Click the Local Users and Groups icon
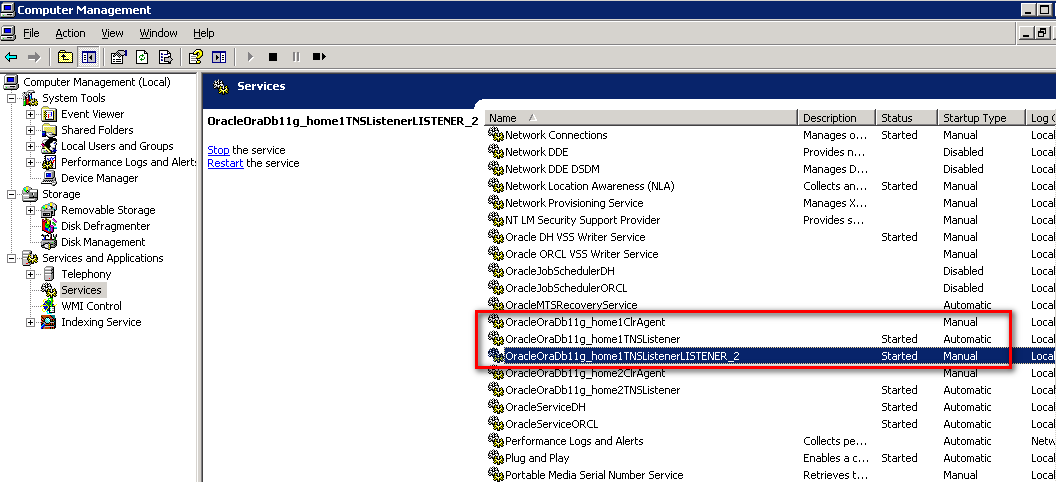 click(50, 146)
